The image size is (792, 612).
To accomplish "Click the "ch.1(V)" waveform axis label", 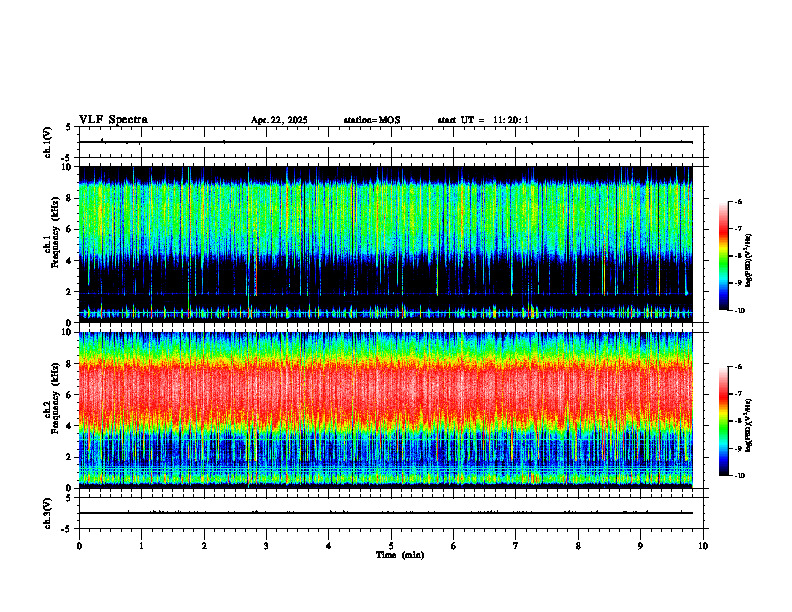I will tap(48, 142).
